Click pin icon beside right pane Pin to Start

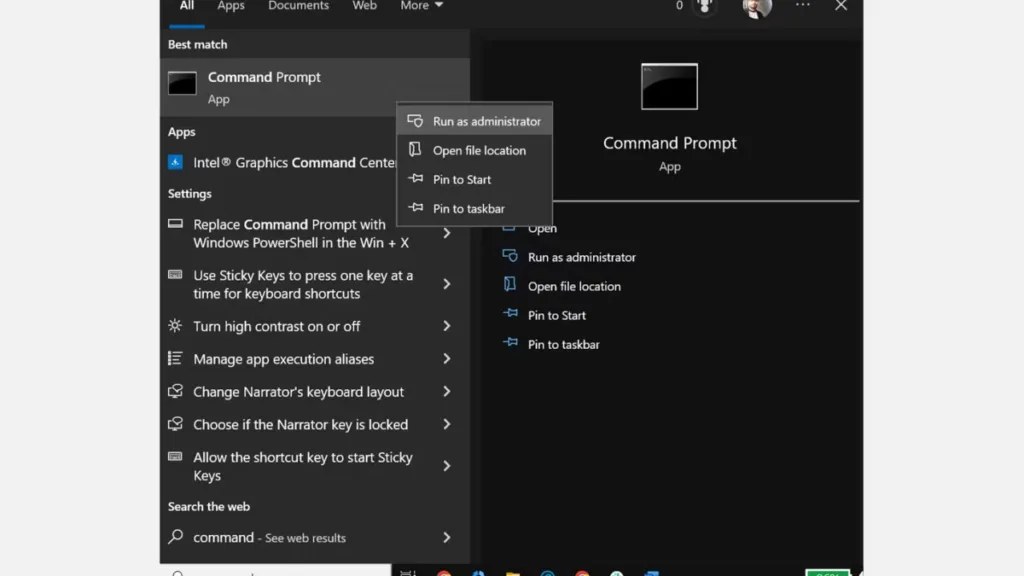[x=510, y=313]
